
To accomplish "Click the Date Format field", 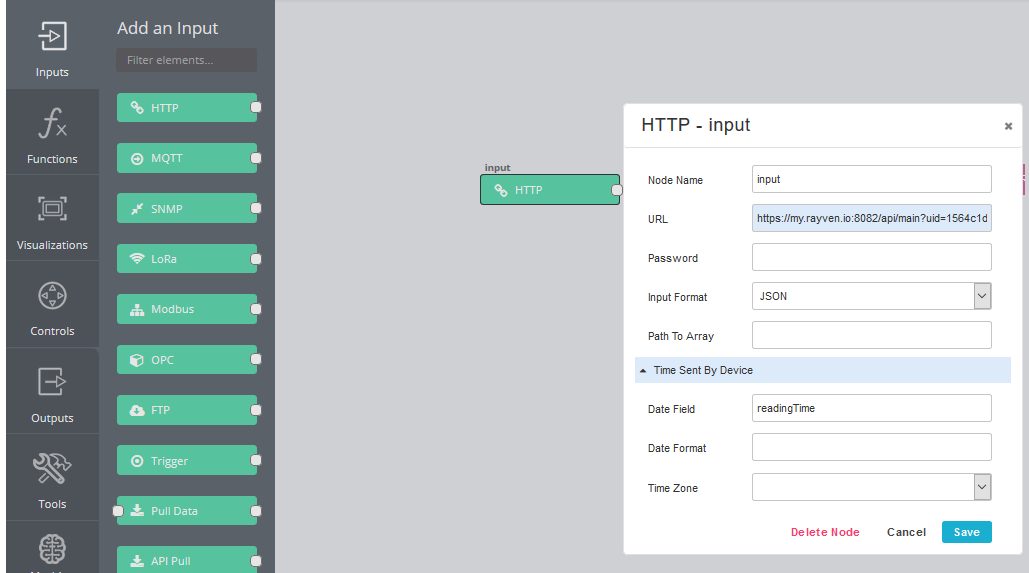I will [872, 447].
